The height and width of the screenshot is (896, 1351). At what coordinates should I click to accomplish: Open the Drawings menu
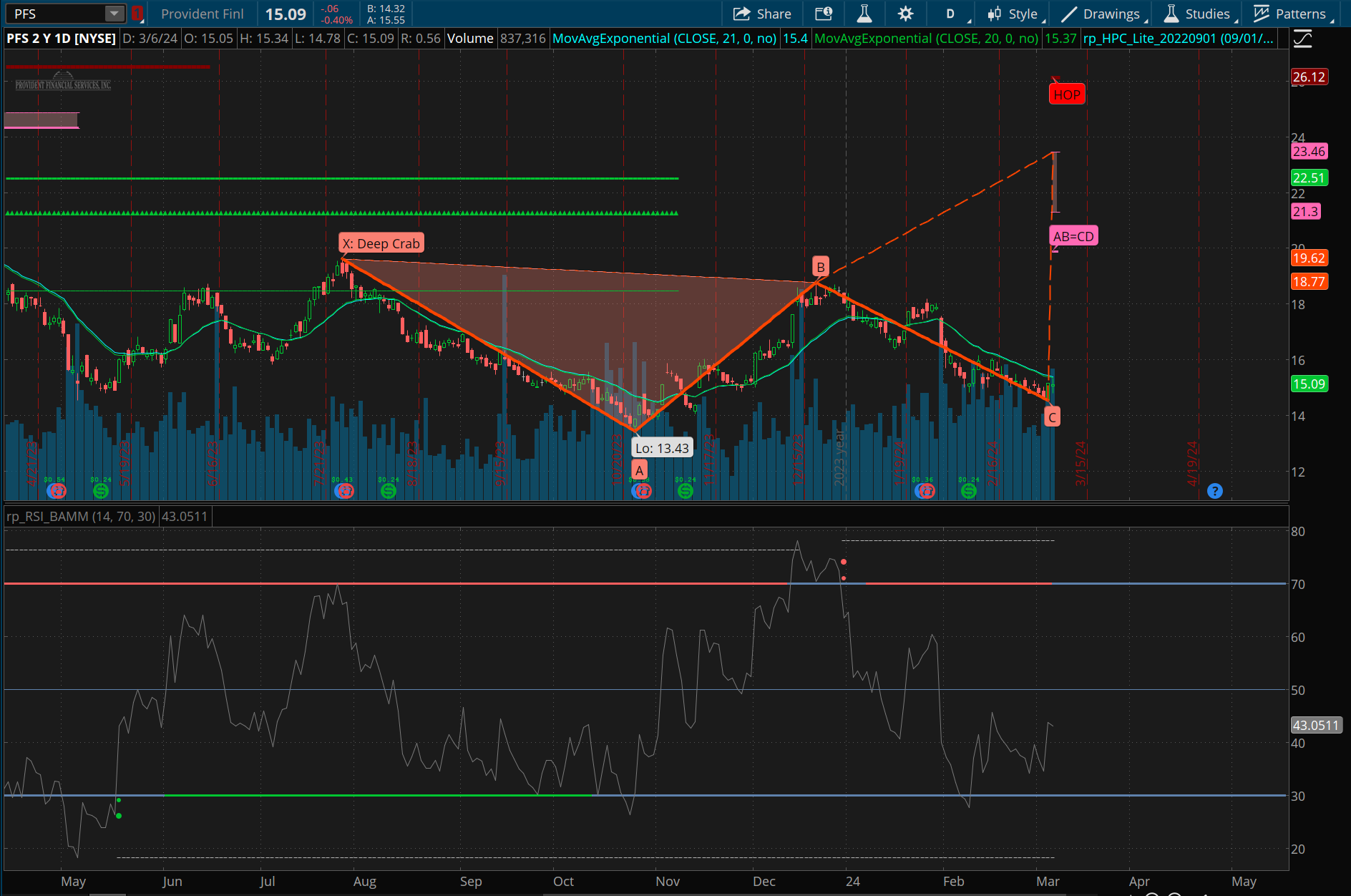point(1103,14)
